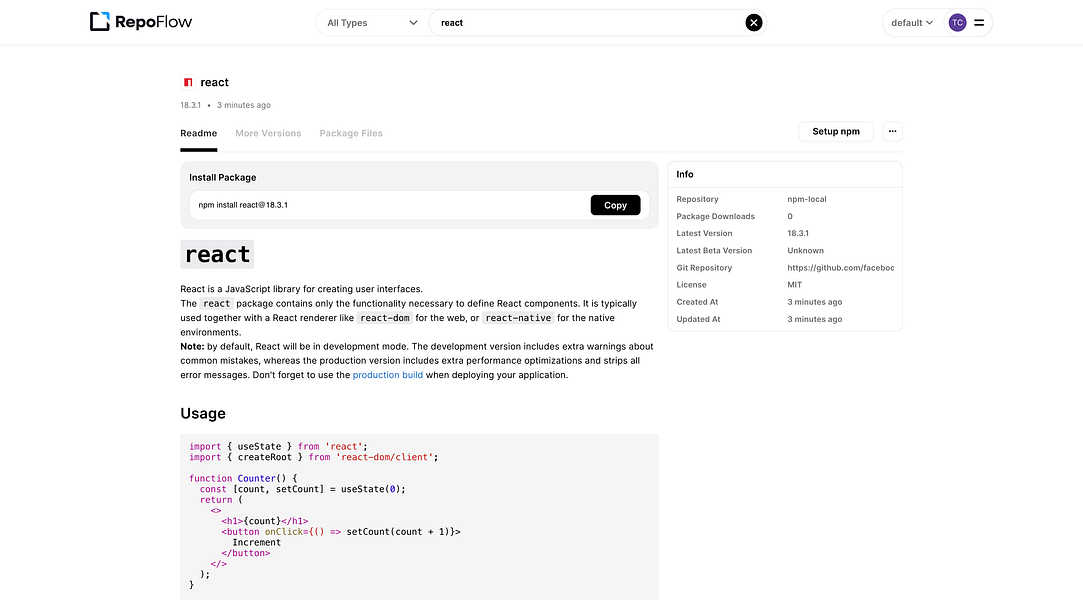Click the function Counter code line
Image resolution: width=1083 pixels, height=600 pixels.
[x=243, y=478]
